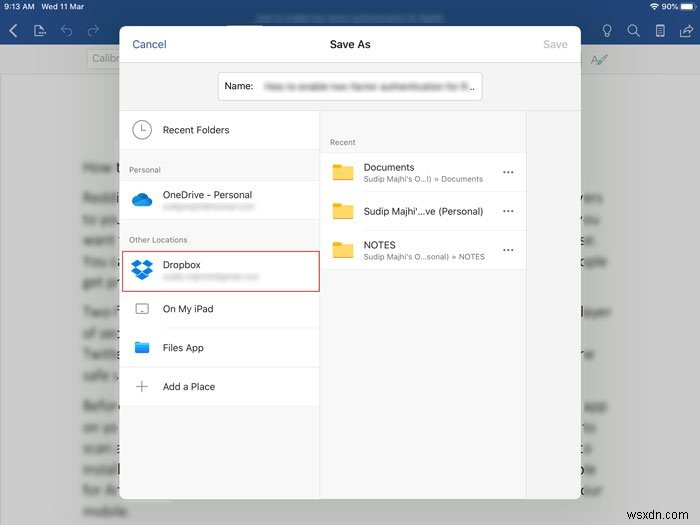Screen dimensions: 700x525
Task: Click the plus icon for Add a Place
Action: [142, 386]
